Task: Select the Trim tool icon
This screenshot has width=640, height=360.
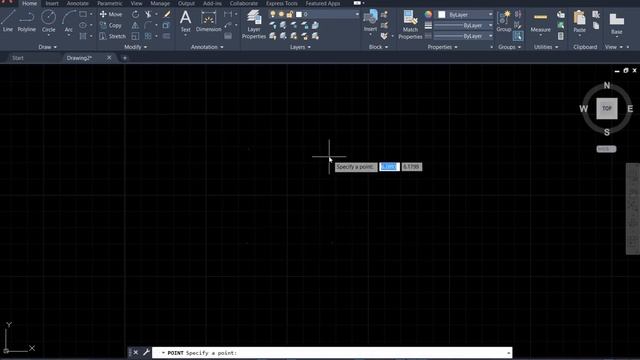Action: (x=148, y=14)
